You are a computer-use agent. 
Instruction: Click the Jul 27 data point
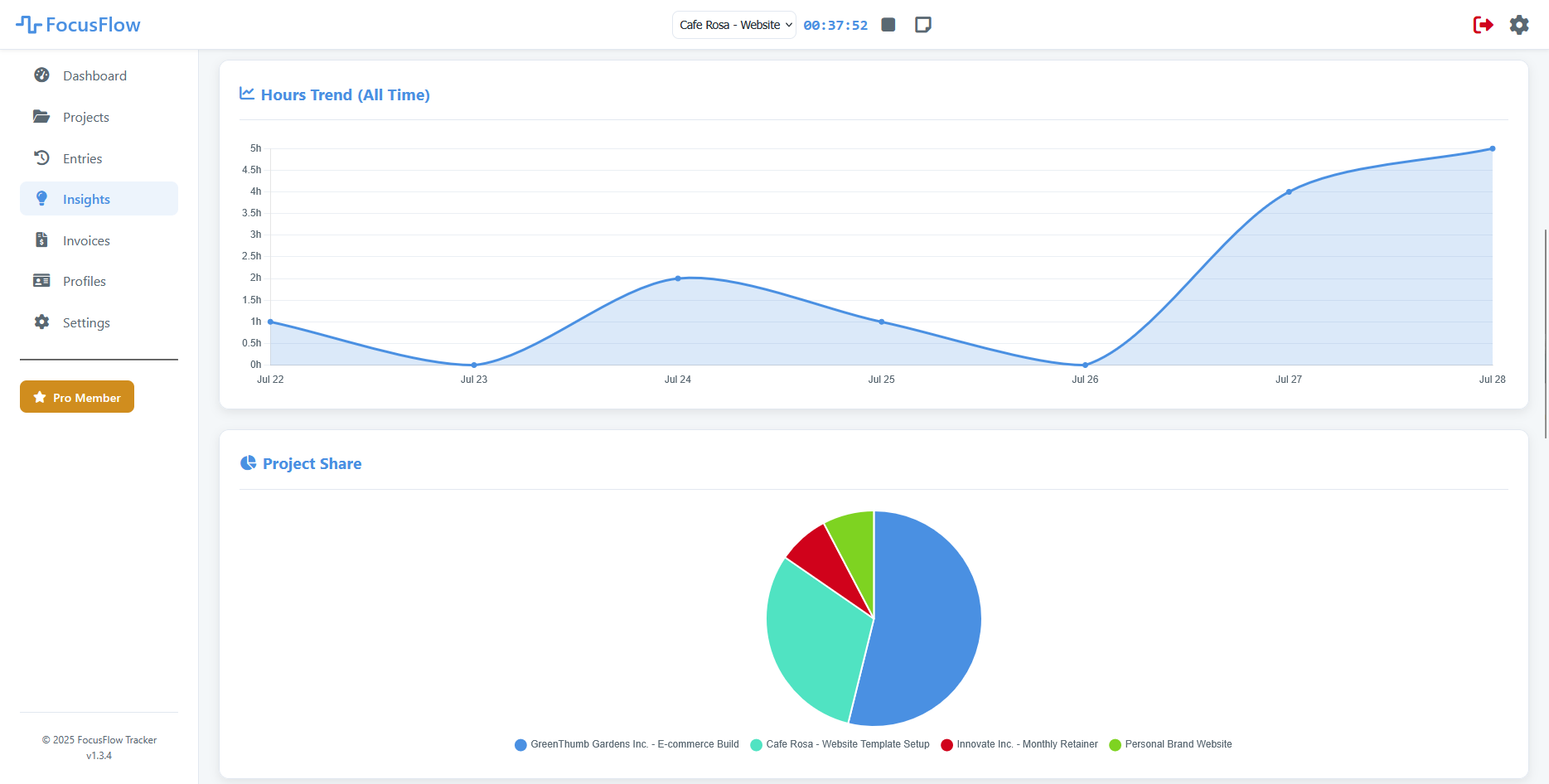pyautogui.click(x=1289, y=191)
